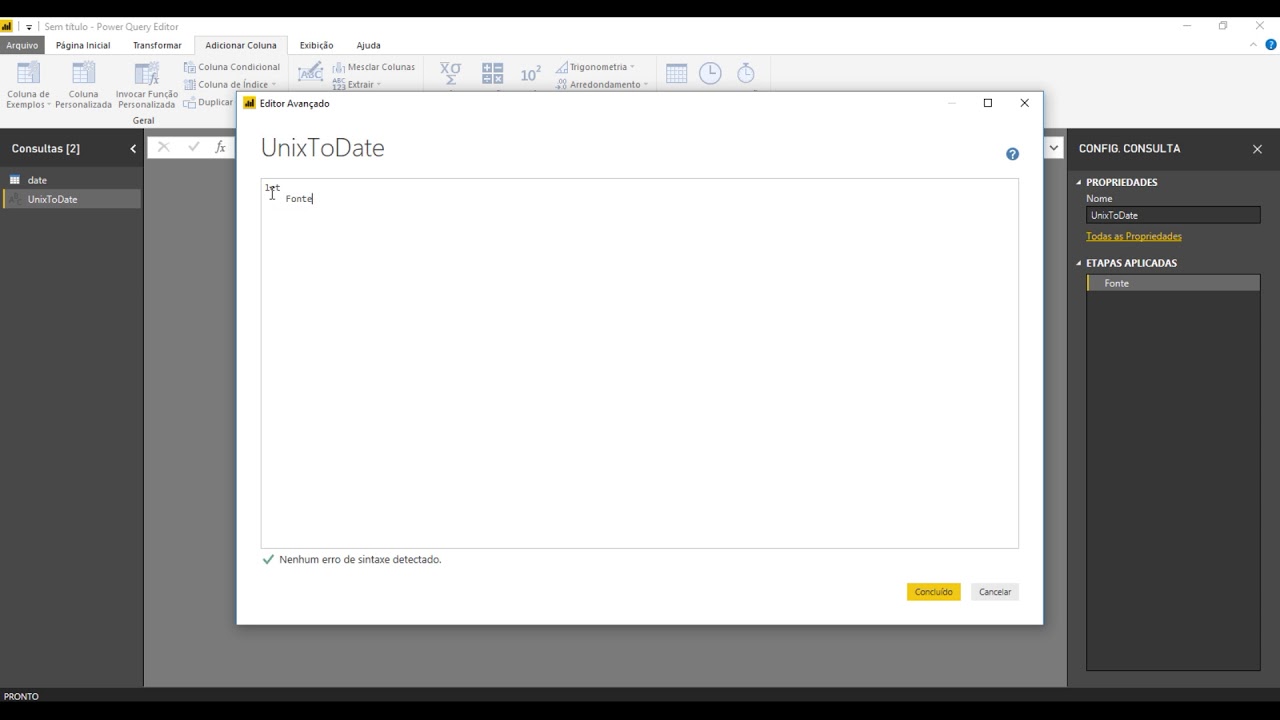Click the Date calendar icon
This screenshot has height=720, width=1280.
click(676, 73)
